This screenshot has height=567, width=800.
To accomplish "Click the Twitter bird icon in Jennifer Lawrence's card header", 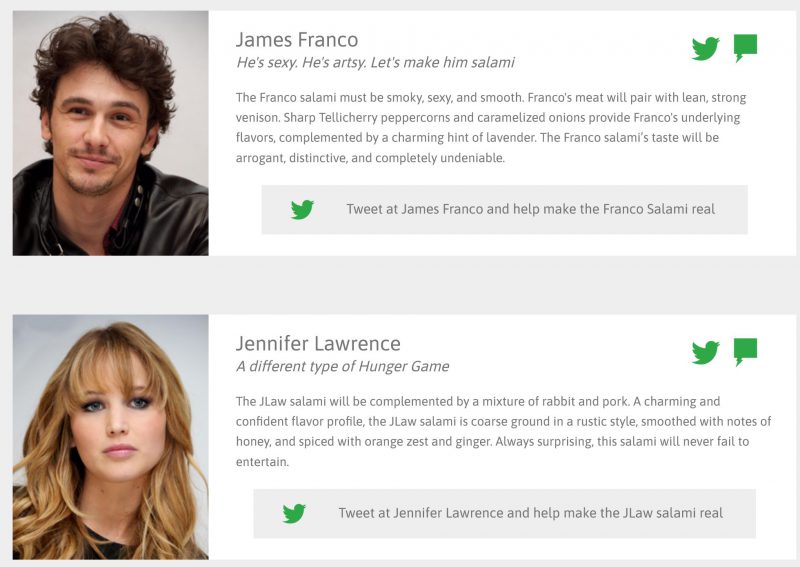I will click(x=705, y=352).
